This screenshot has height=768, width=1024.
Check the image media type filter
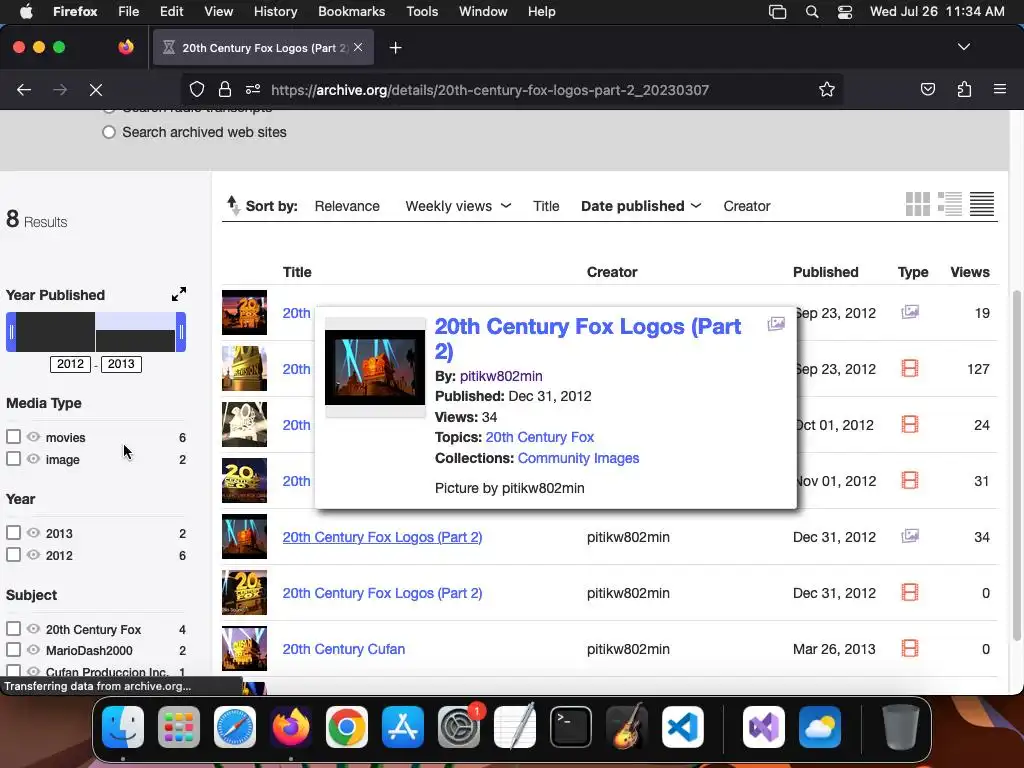tap(13, 458)
